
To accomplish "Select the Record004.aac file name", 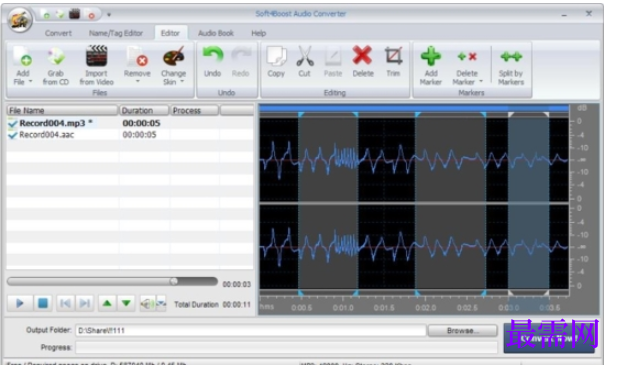I will click(x=47, y=135).
